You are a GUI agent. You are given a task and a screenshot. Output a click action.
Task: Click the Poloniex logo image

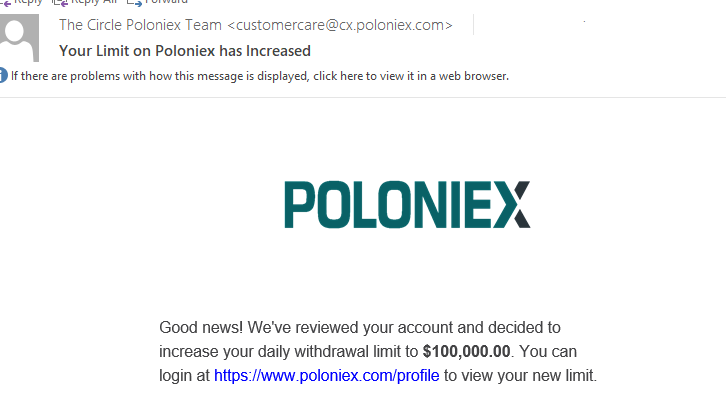[x=407, y=204]
